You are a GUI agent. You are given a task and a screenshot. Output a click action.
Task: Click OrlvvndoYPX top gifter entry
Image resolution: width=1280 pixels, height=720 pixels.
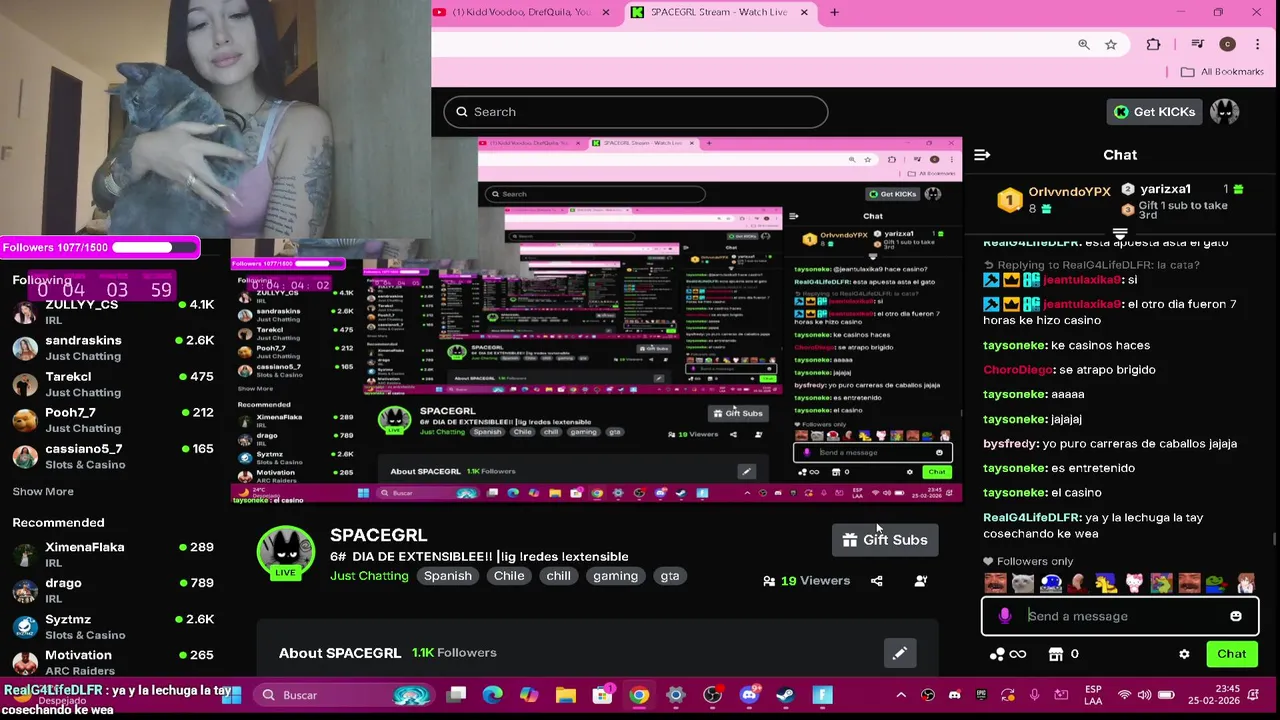point(1055,199)
